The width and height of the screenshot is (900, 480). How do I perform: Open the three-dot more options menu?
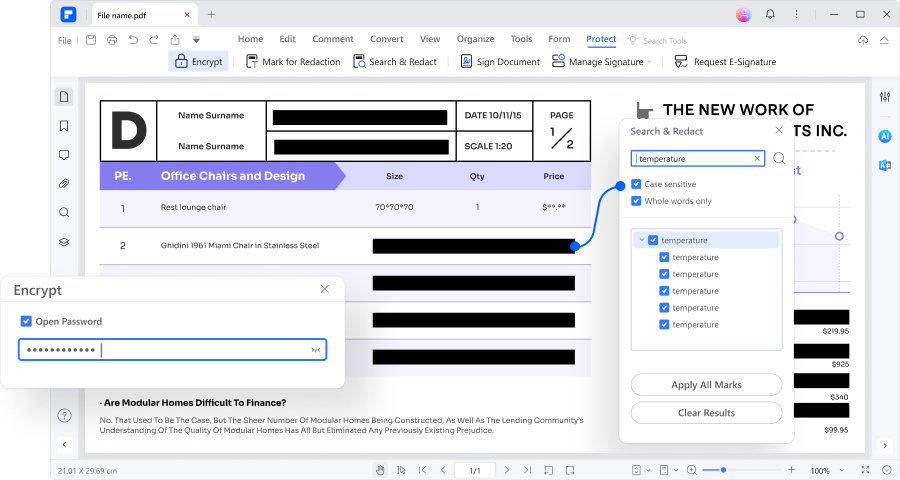796,14
